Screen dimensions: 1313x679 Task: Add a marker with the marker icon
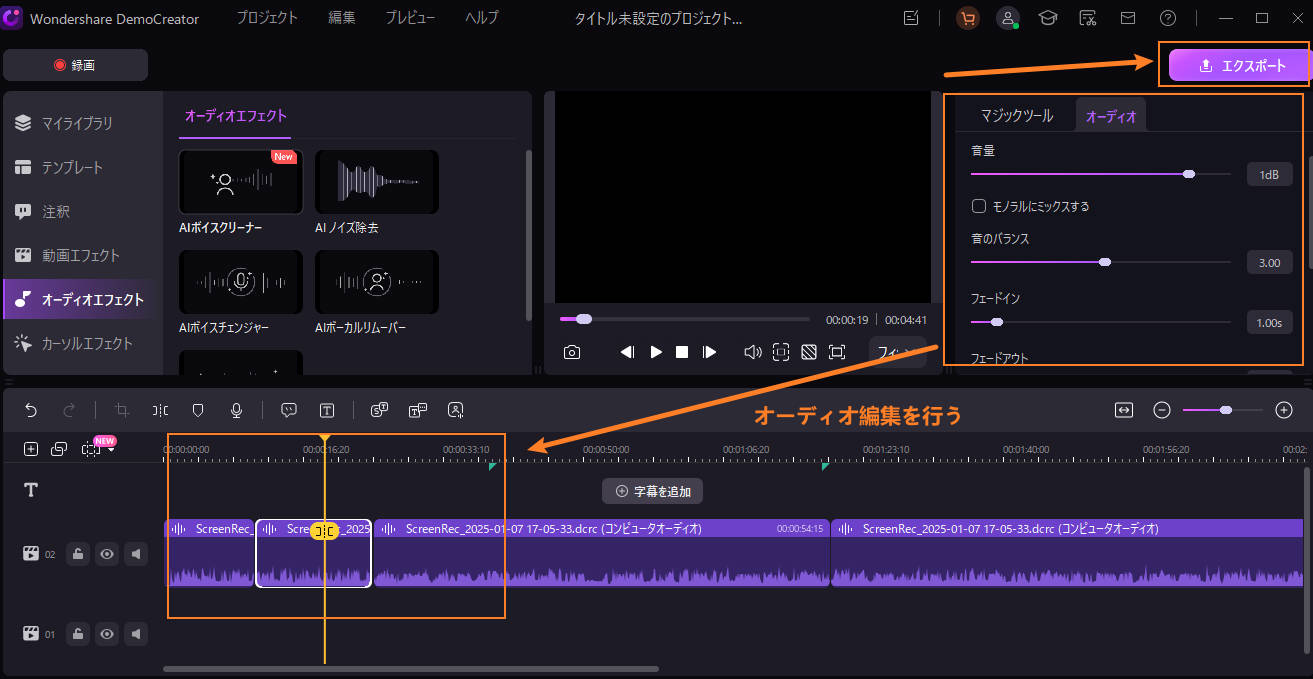point(198,410)
